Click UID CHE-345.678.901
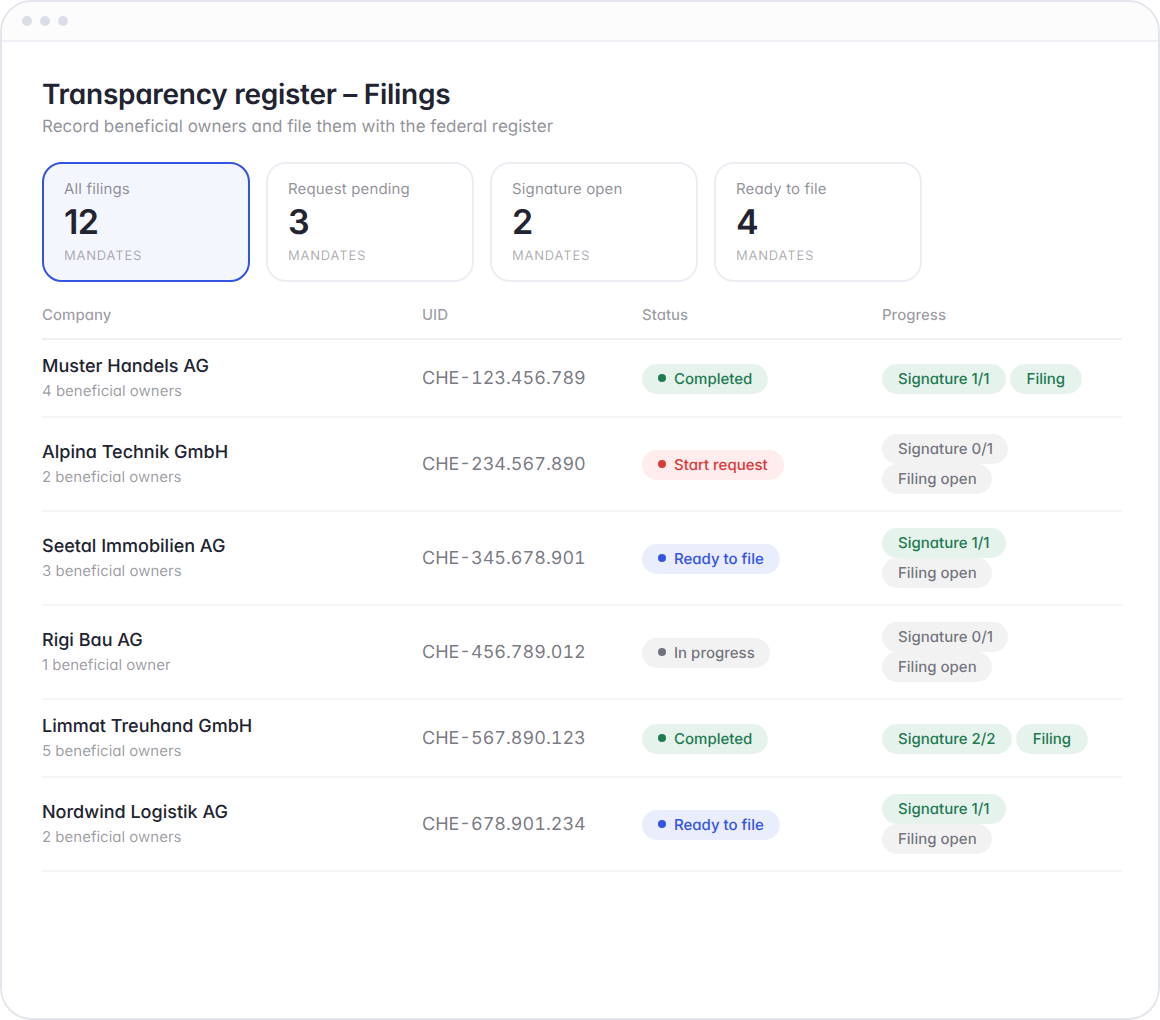 [504, 558]
